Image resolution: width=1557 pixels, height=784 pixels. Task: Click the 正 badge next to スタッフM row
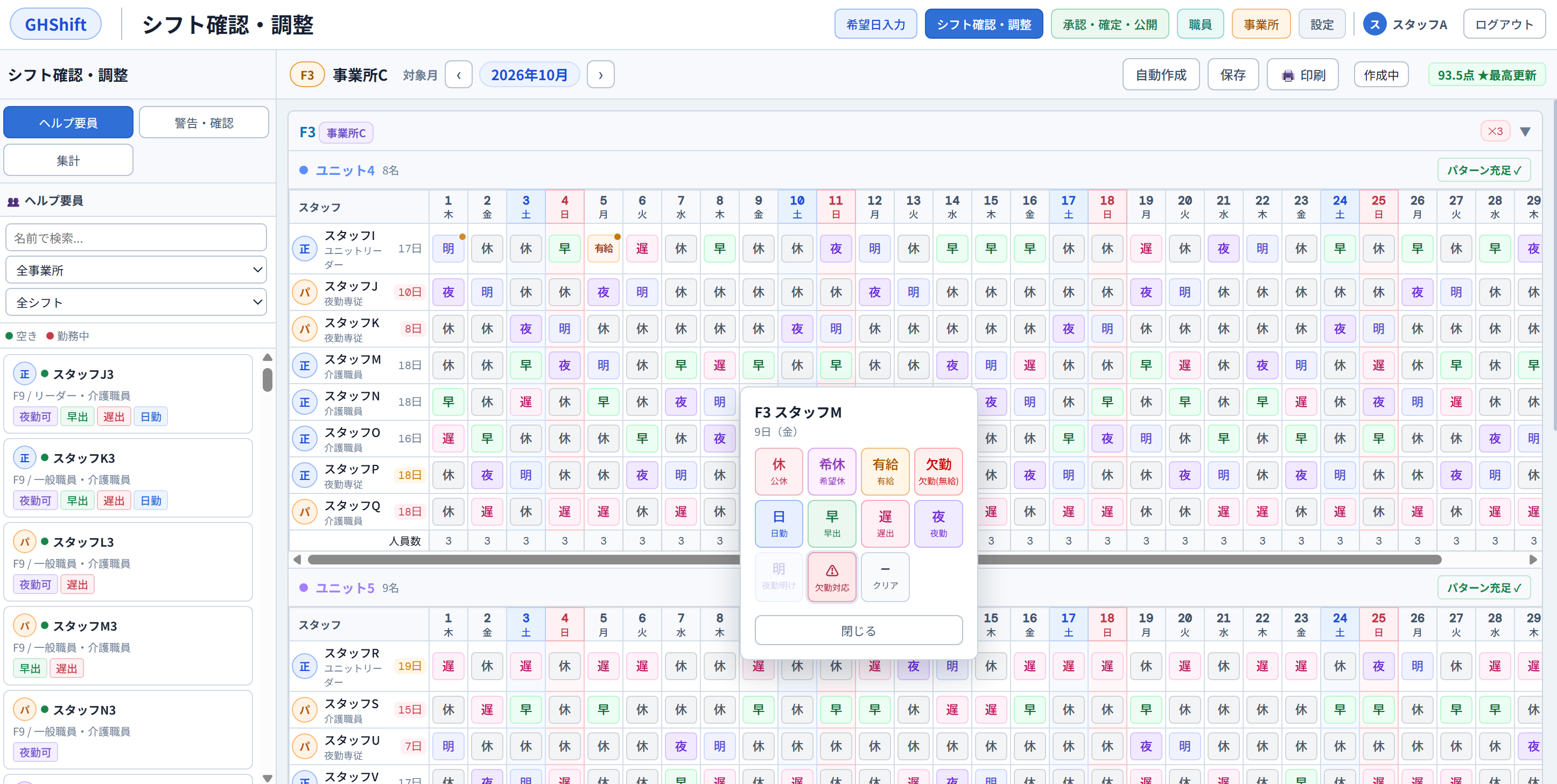(x=305, y=365)
